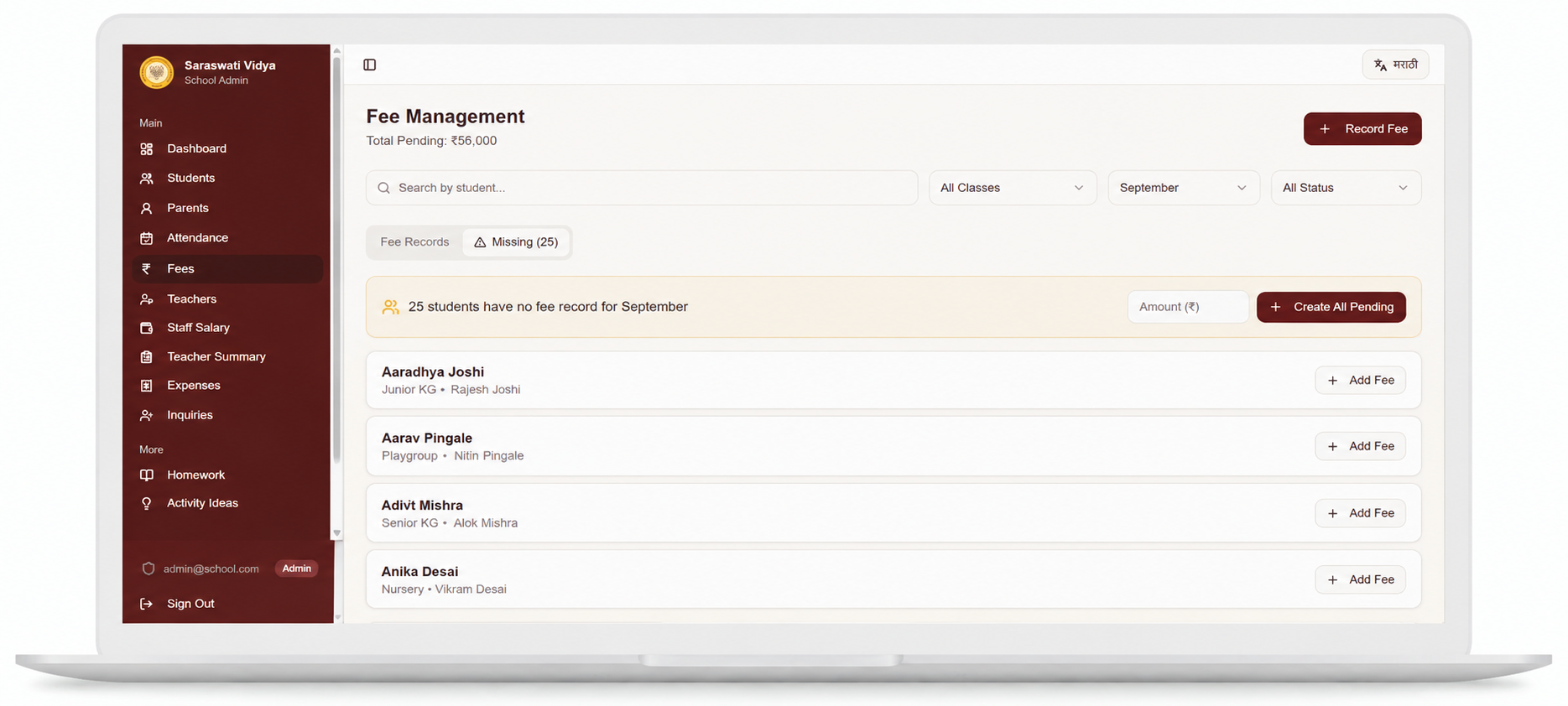Click the shield icon beside admin@school.com
The height and width of the screenshot is (706, 1568).
pyautogui.click(x=148, y=568)
